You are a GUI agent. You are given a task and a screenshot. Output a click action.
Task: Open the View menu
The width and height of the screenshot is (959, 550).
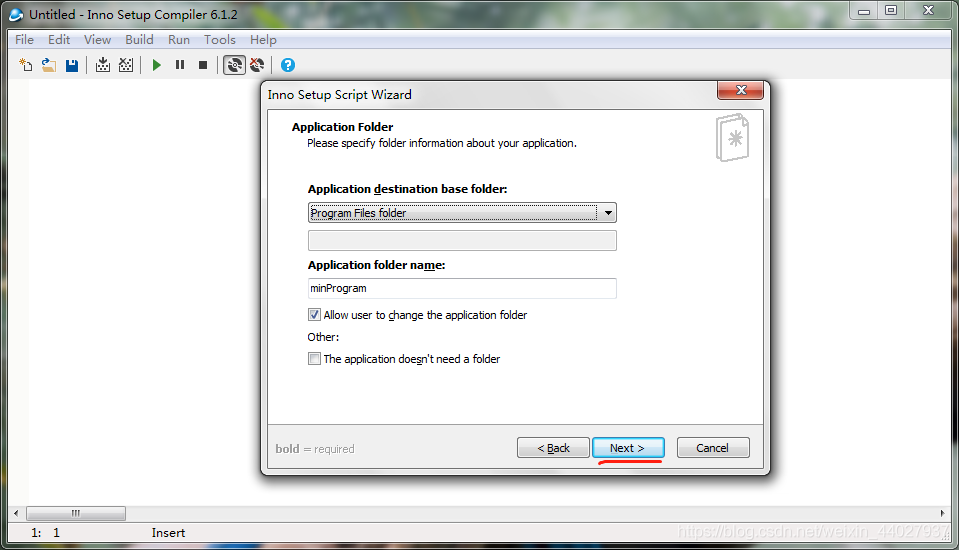click(x=97, y=40)
